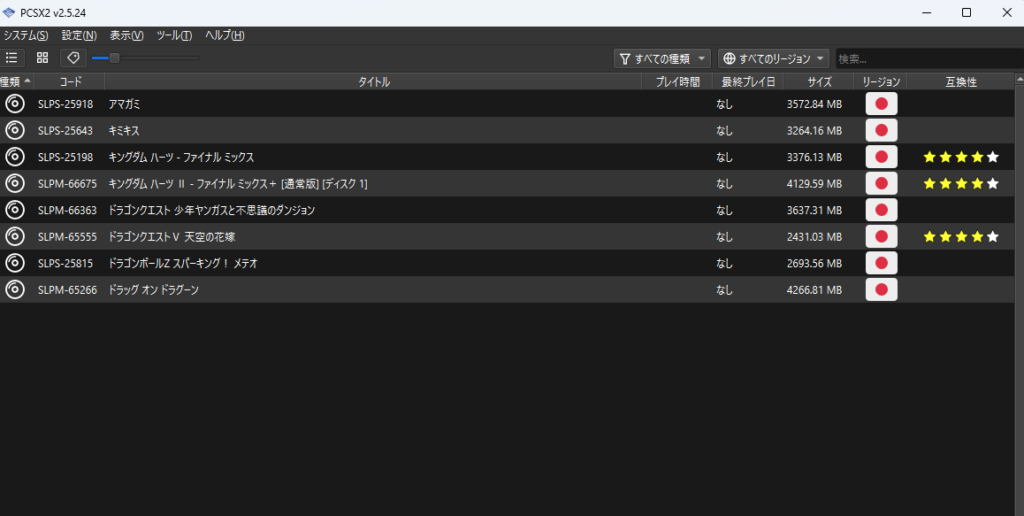Screen dimensions: 1024x516
Task: Select ドラゴンボールZ スパーキング! メテオ title
Action: coord(183,263)
